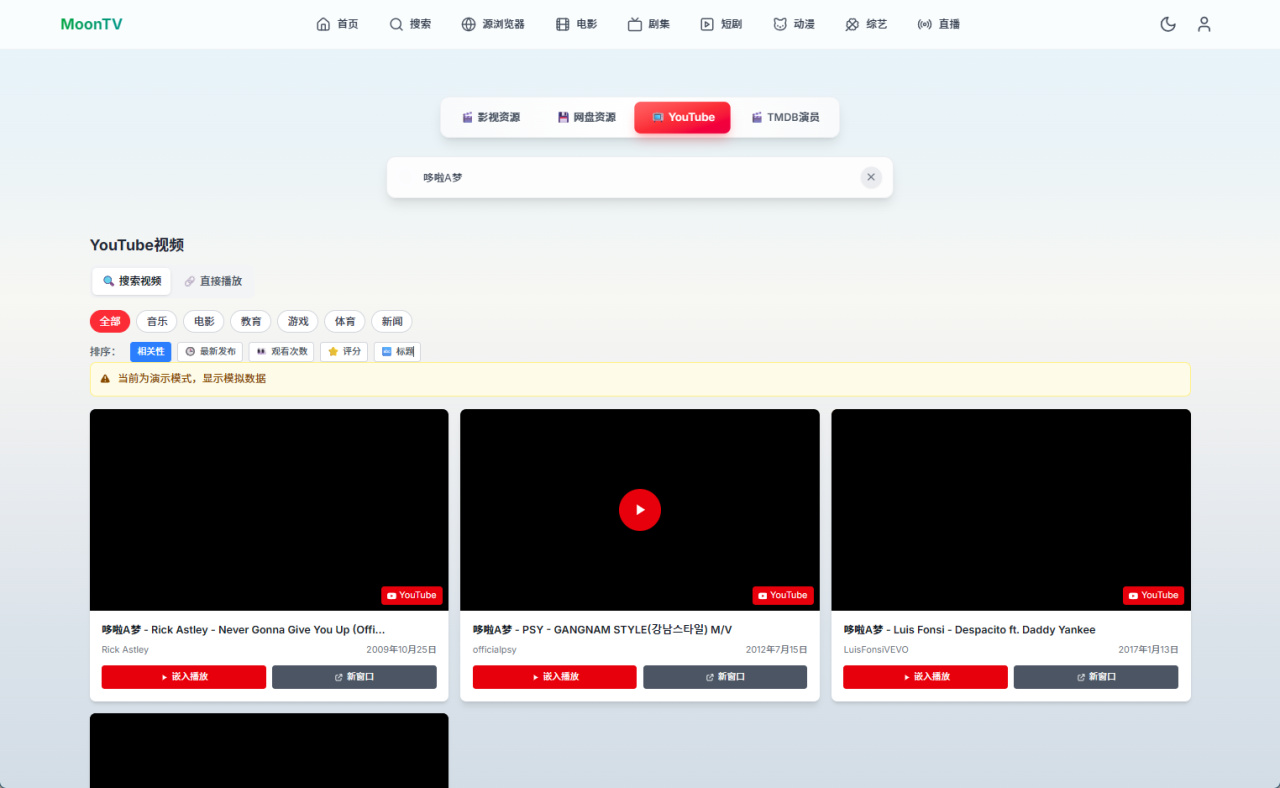Viewport: 1280px width, 788px height.
Task: Click the date 2012年7月15日
Action: [776, 650]
